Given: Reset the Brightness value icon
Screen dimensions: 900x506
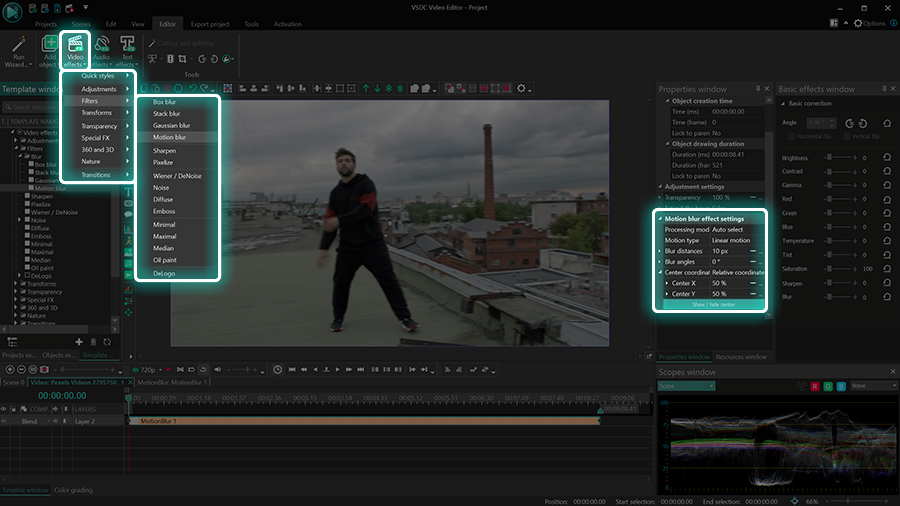Looking at the screenshot, I should coord(887,158).
